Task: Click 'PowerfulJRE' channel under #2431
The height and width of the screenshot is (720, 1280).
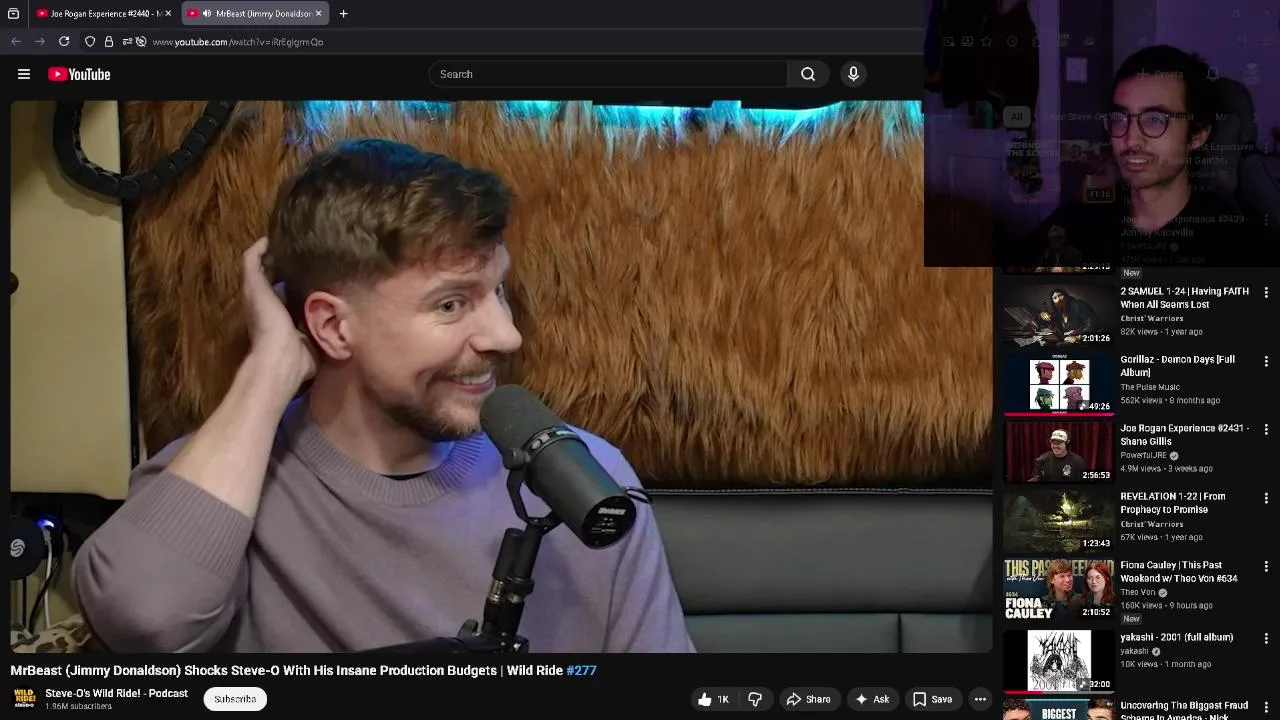Action: click(x=1143, y=455)
